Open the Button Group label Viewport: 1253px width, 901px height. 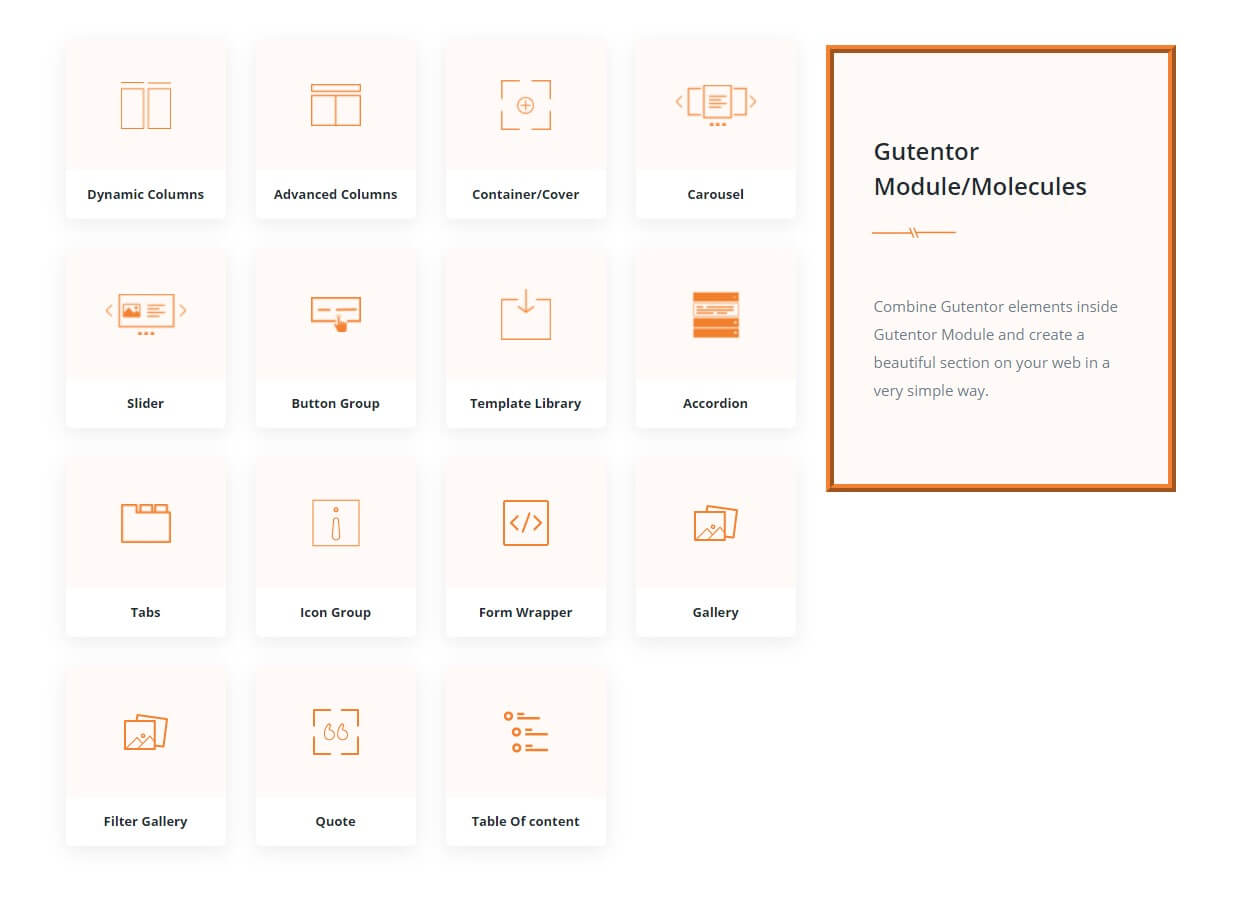pyautogui.click(x=336, y=403)
